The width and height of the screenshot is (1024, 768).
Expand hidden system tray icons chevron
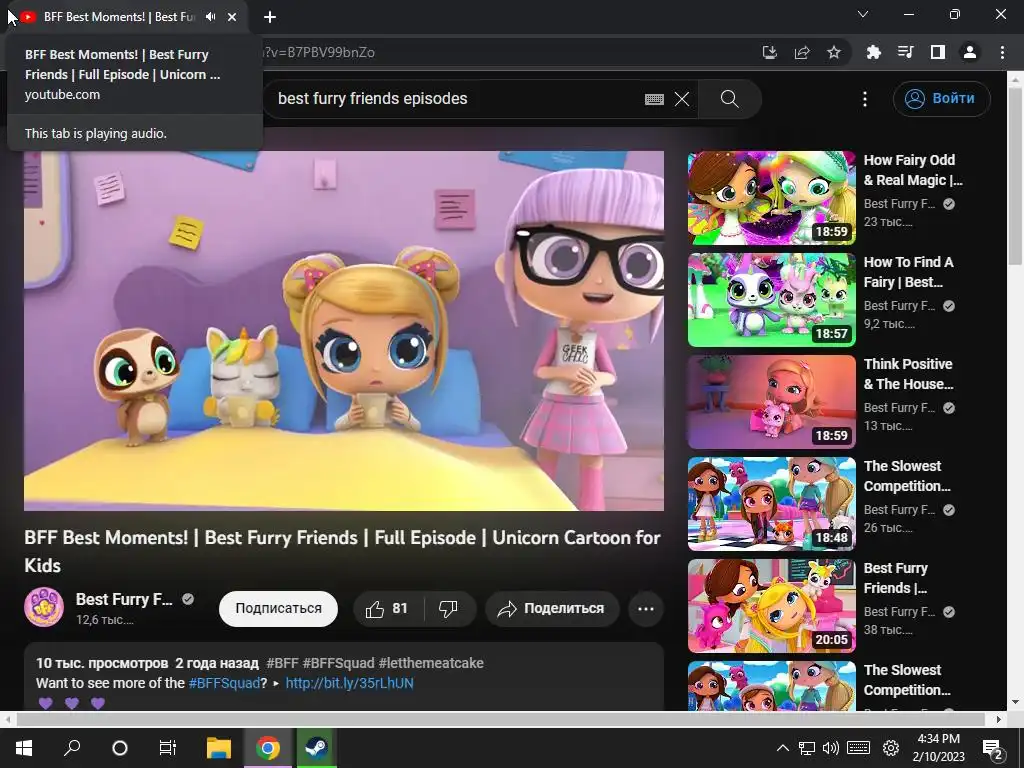782,748
